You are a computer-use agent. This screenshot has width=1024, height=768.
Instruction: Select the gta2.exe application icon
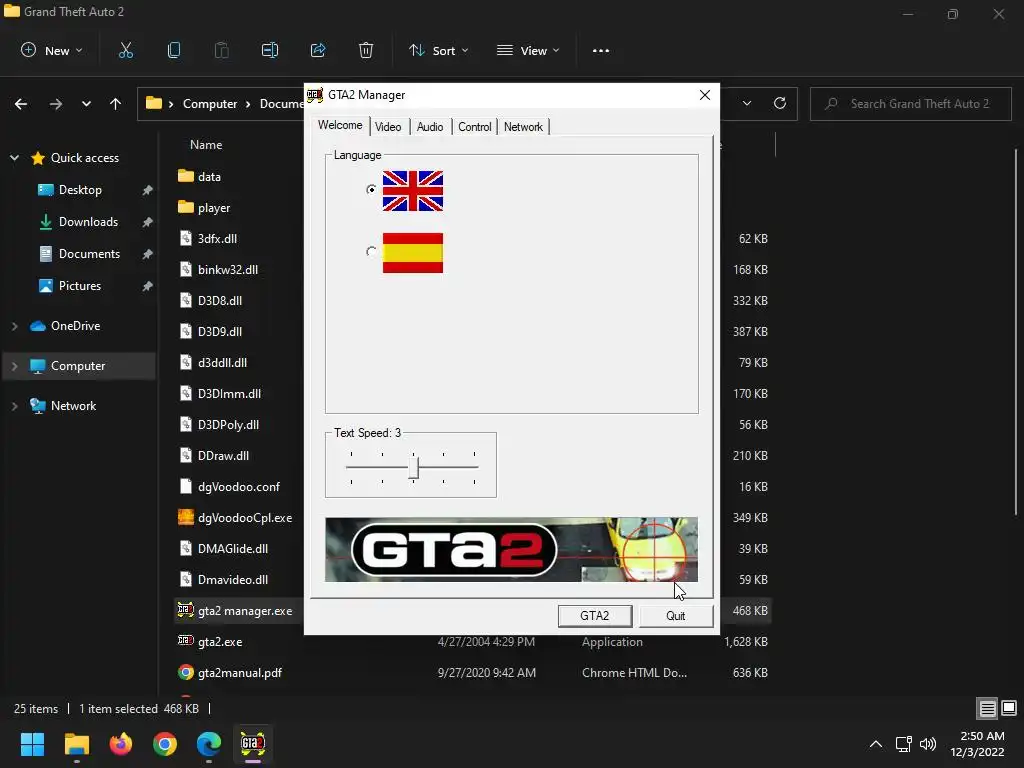tap(185, 641)
